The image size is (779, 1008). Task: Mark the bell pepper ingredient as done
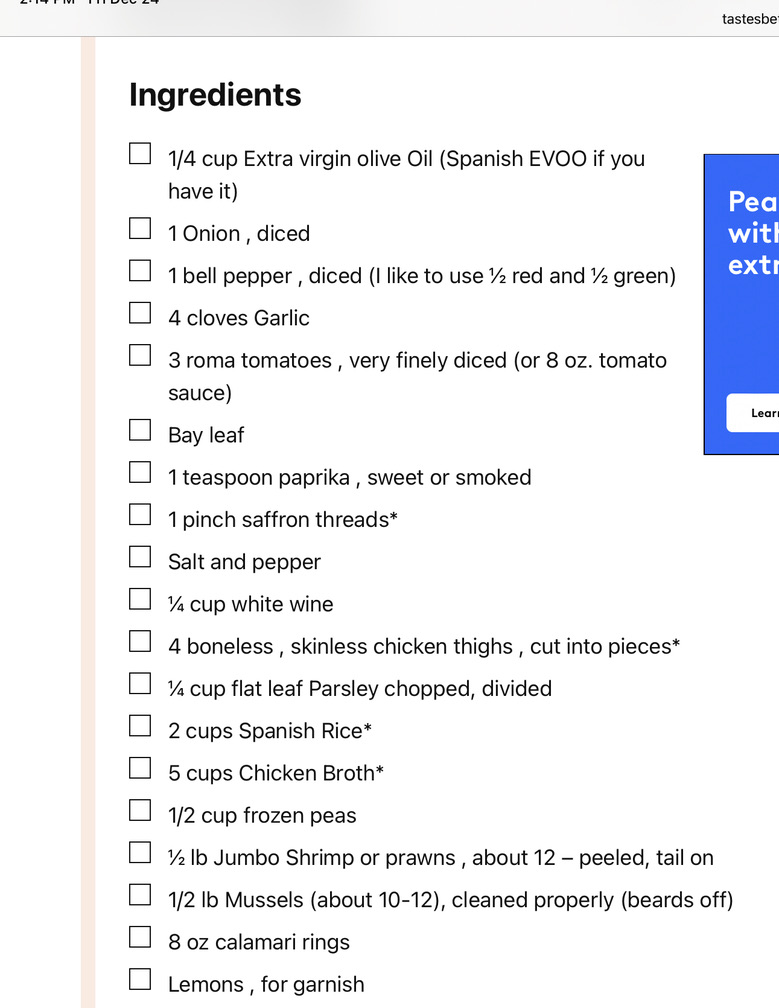[140, 271]
